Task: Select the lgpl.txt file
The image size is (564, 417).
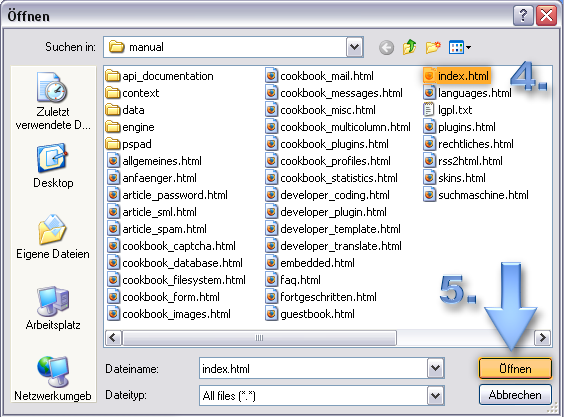Action: coord(448,110)
